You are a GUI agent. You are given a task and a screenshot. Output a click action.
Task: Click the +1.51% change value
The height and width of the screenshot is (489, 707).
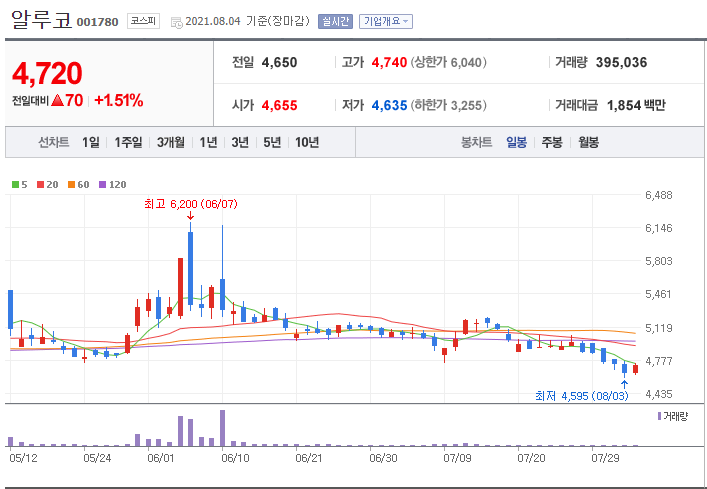click(119, 101)
